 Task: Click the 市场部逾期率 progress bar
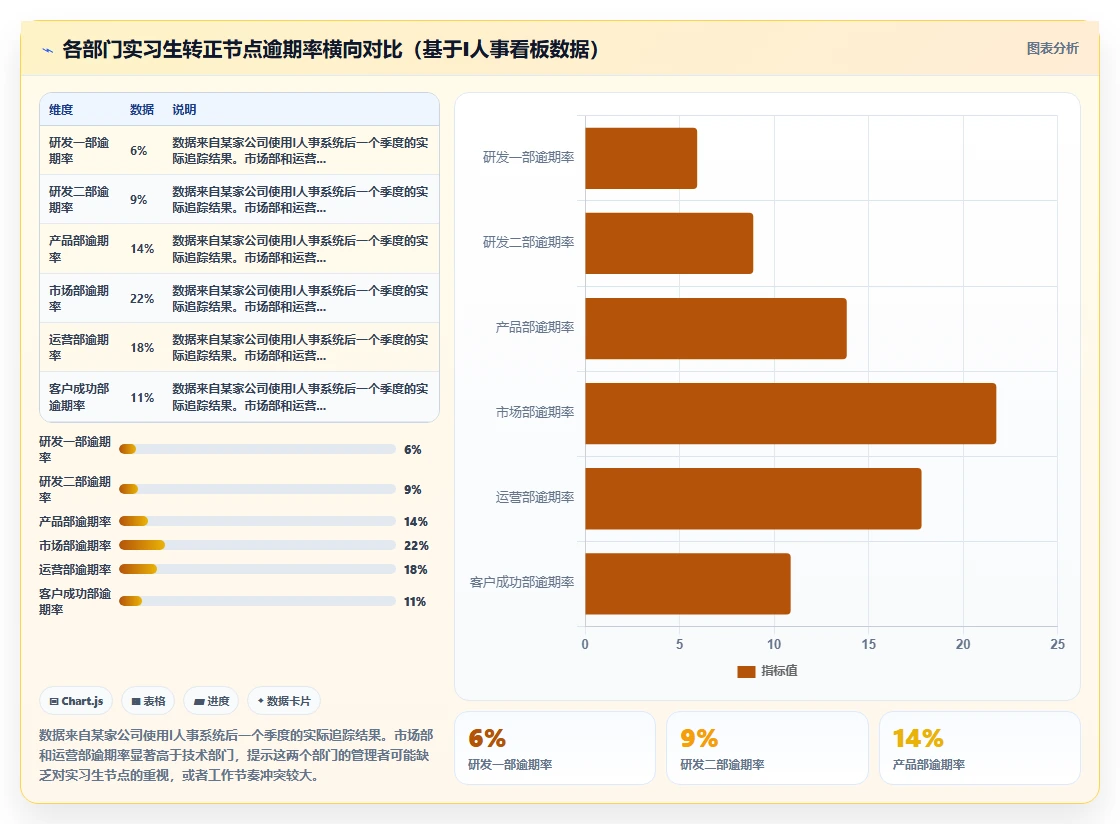[x=257, y=545]
